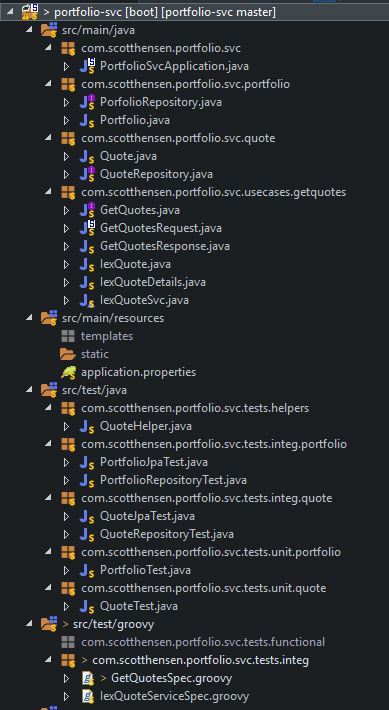Collapse the src/test/groovy folder
The height and width of the screenshot is (710, 389).
[29, 624]
